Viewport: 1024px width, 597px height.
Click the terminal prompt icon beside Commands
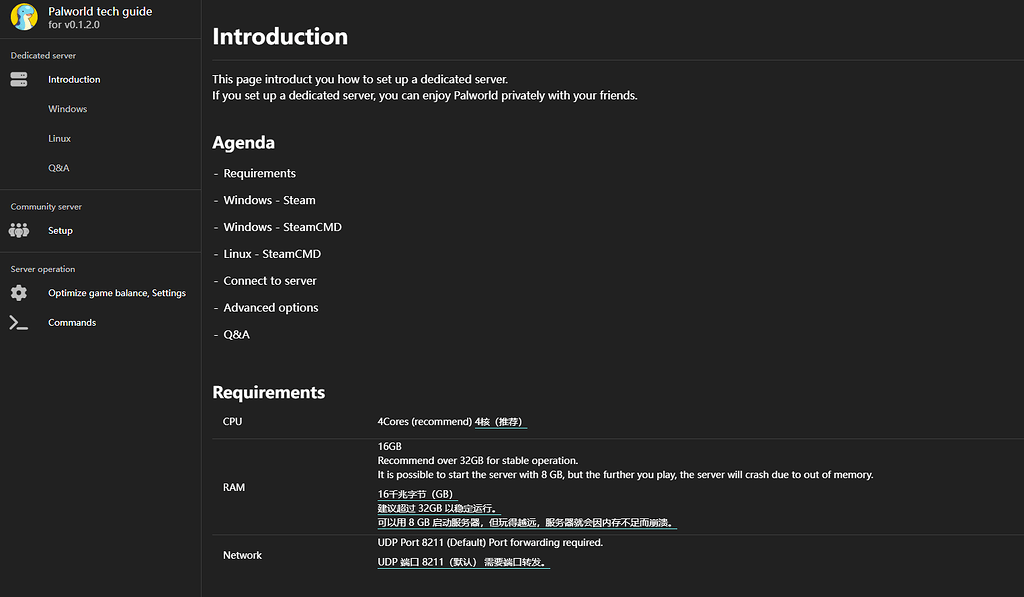[x=19, y=322]
